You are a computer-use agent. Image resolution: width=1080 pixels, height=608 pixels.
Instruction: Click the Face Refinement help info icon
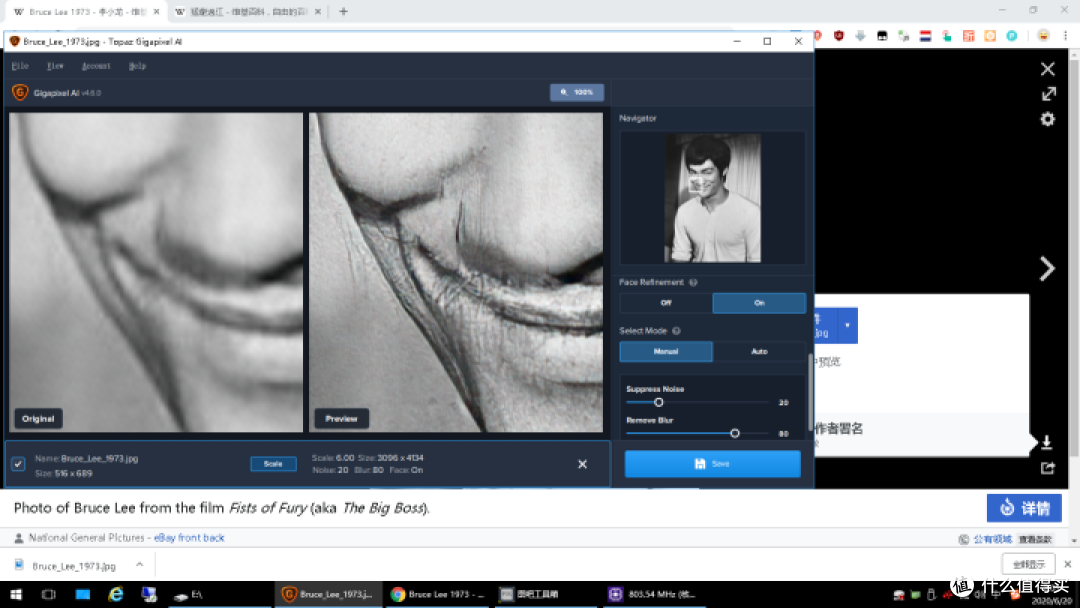click(x=694, y=282)
